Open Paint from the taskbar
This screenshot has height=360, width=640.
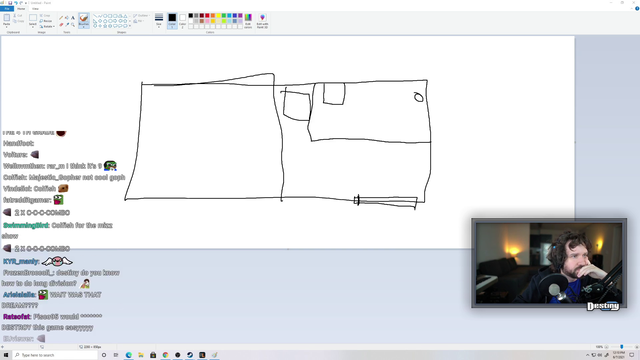(214, 355)
